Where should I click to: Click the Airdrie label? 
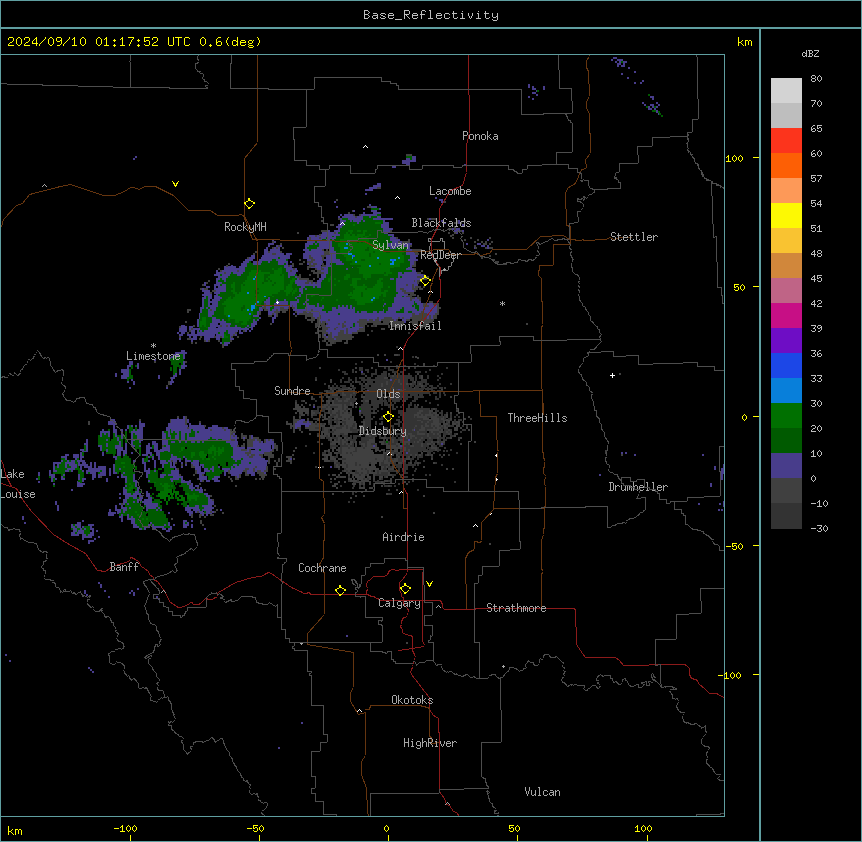(x=403, y=537)
